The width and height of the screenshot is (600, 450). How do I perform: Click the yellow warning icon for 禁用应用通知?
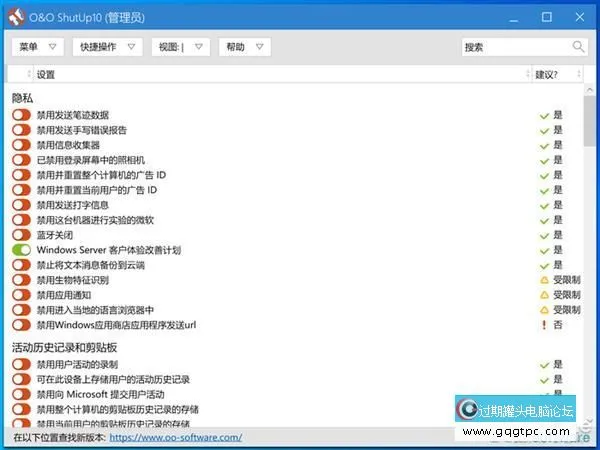coord(544,295)
